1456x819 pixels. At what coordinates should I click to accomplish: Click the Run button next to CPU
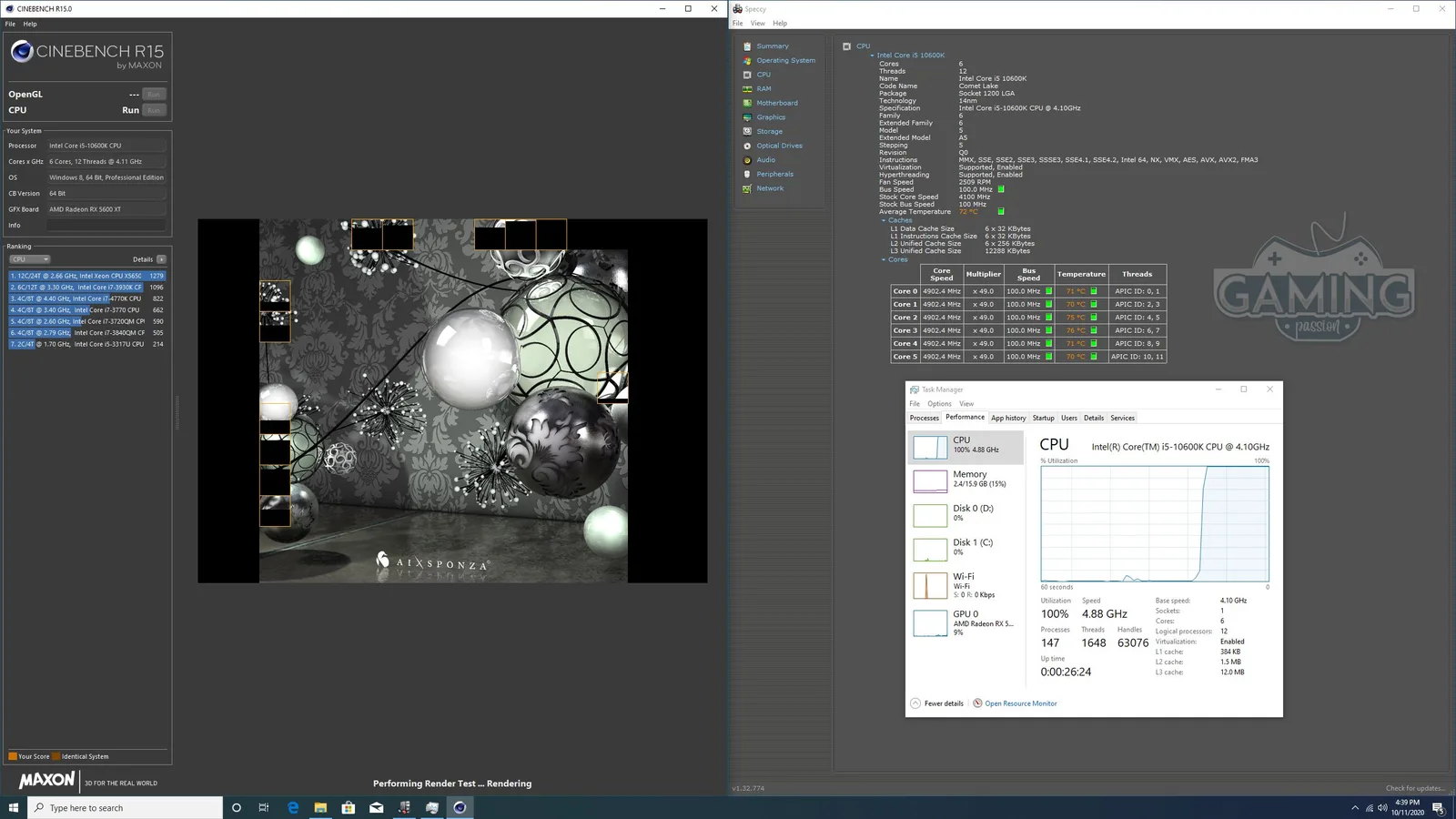pos(154,110)
